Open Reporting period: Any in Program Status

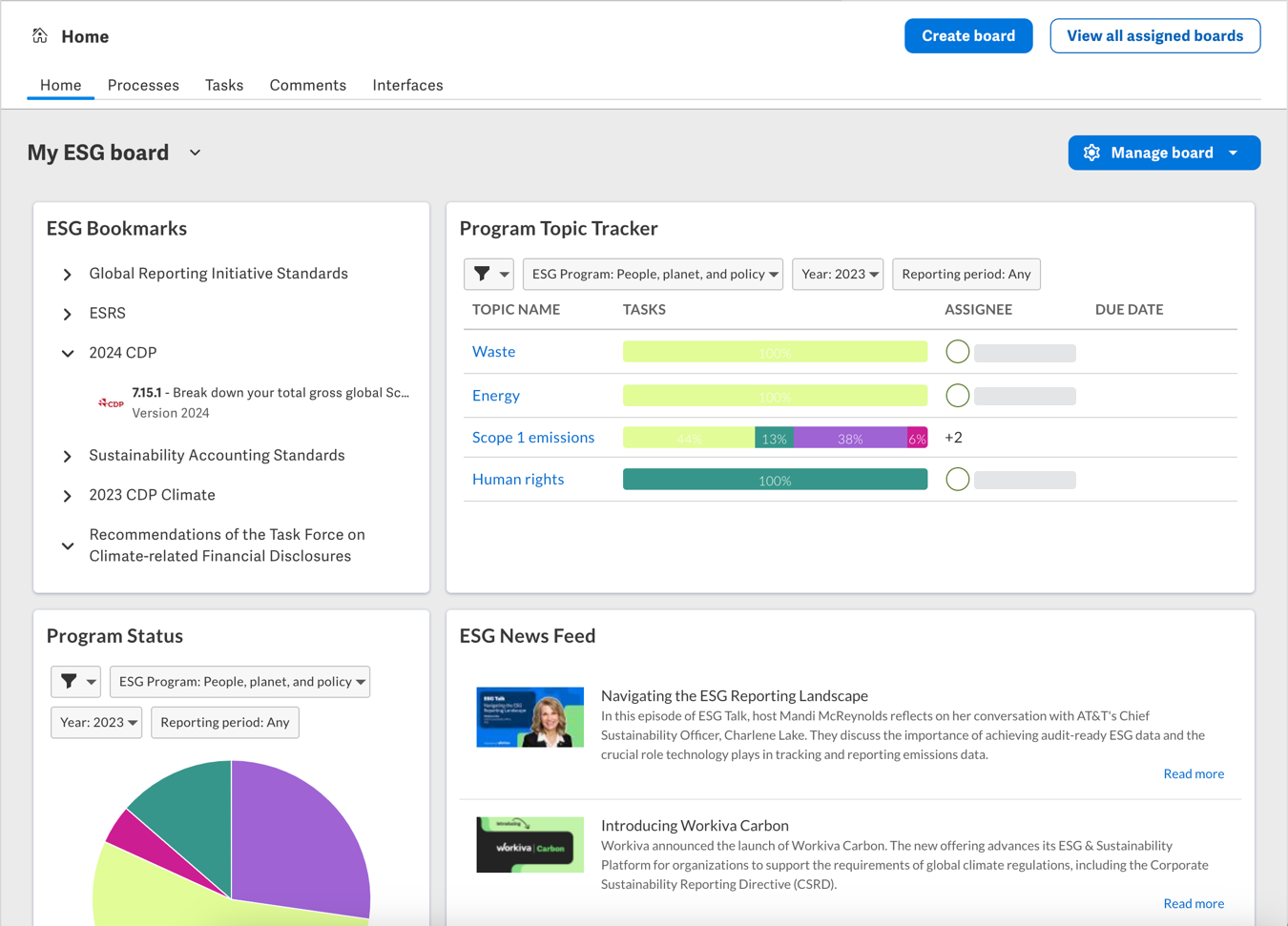coord(225,722)
